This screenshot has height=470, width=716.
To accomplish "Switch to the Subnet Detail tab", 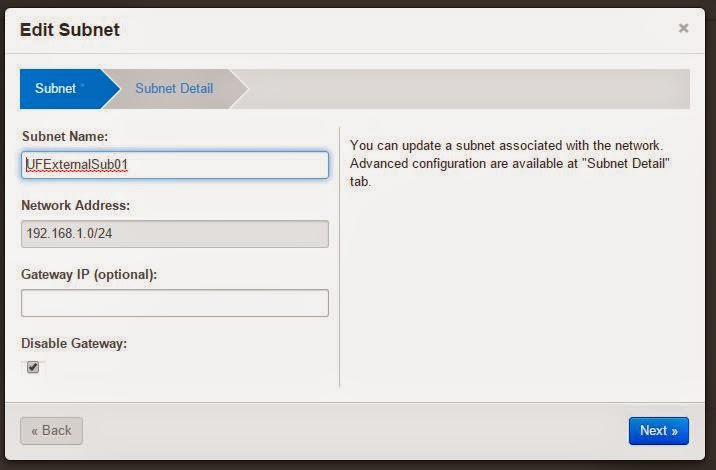I will (x=174, y=89).
